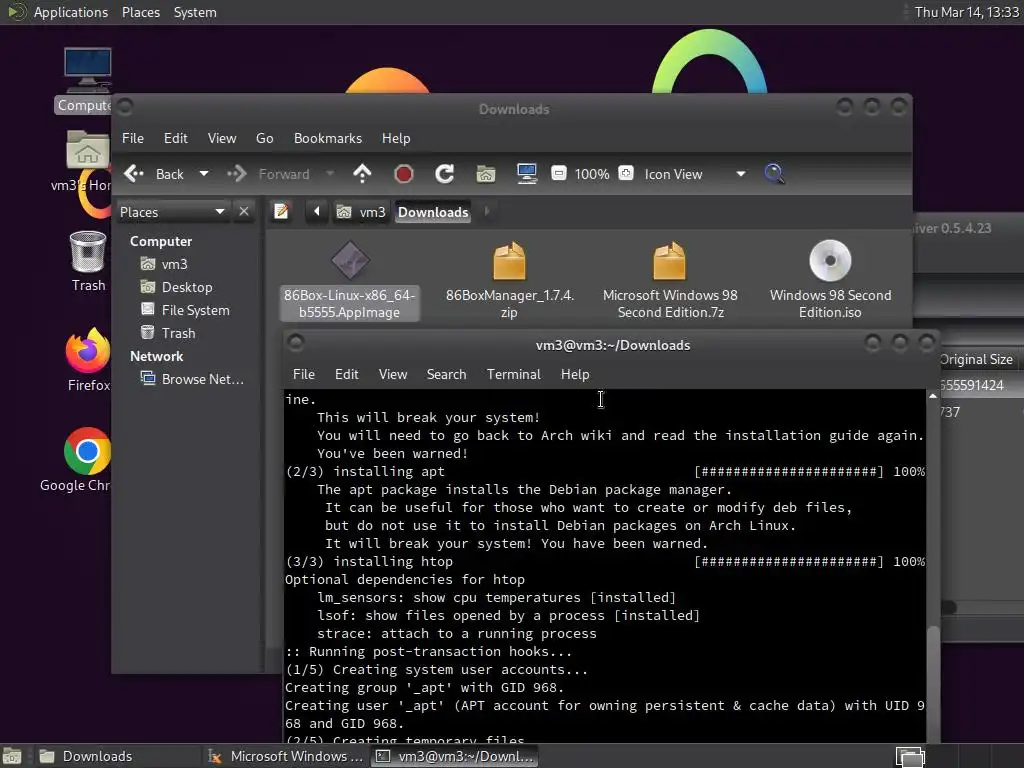Click the Original Size column header in the archive window

tap(976, 359)
